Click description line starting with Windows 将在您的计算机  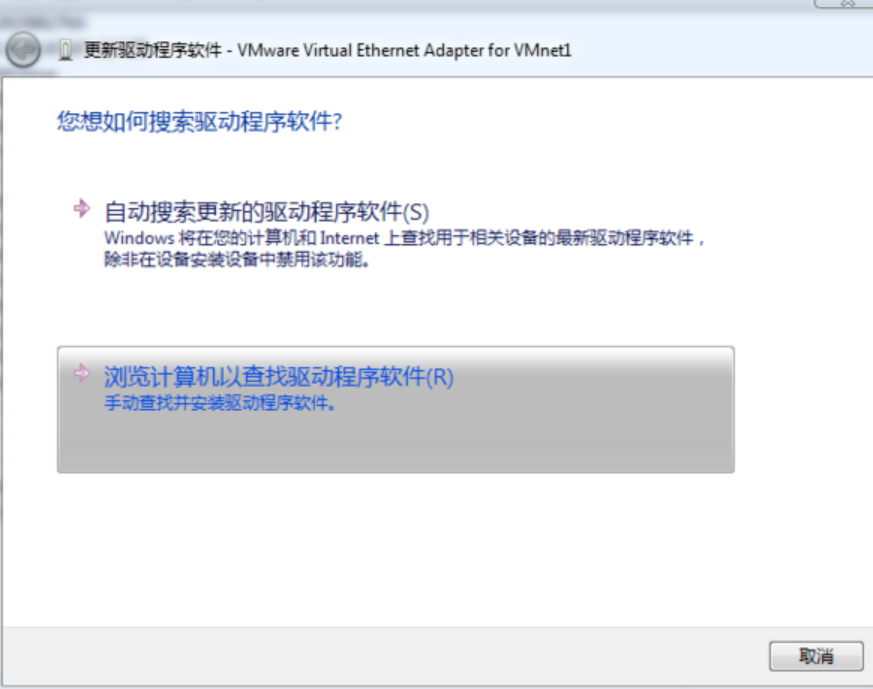click(x=404, y=238)
